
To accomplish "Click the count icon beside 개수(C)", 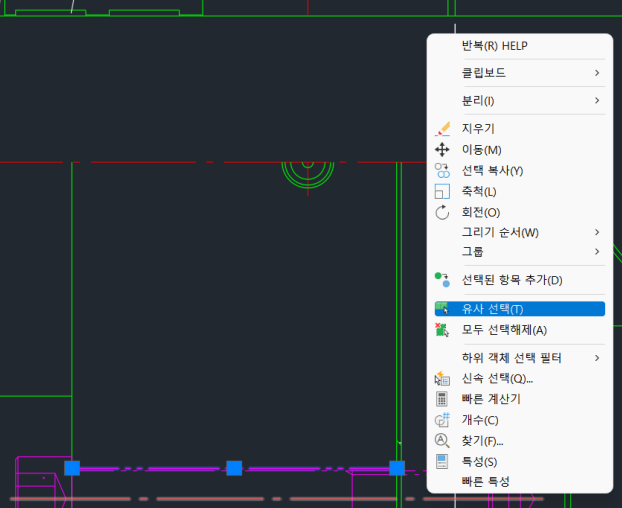I will tap(442, 420).
